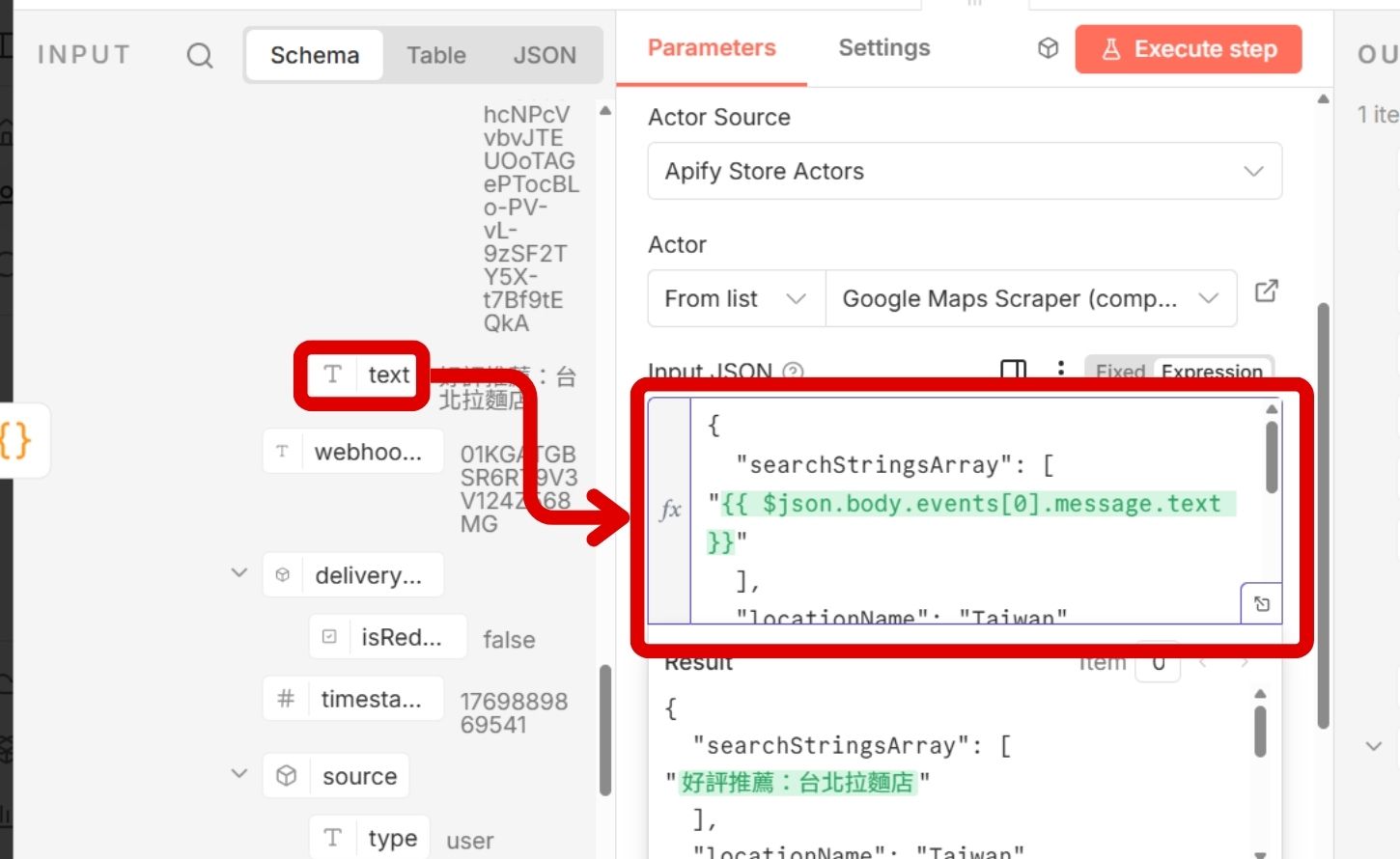Select the Parameters tab

coord(712,48)
